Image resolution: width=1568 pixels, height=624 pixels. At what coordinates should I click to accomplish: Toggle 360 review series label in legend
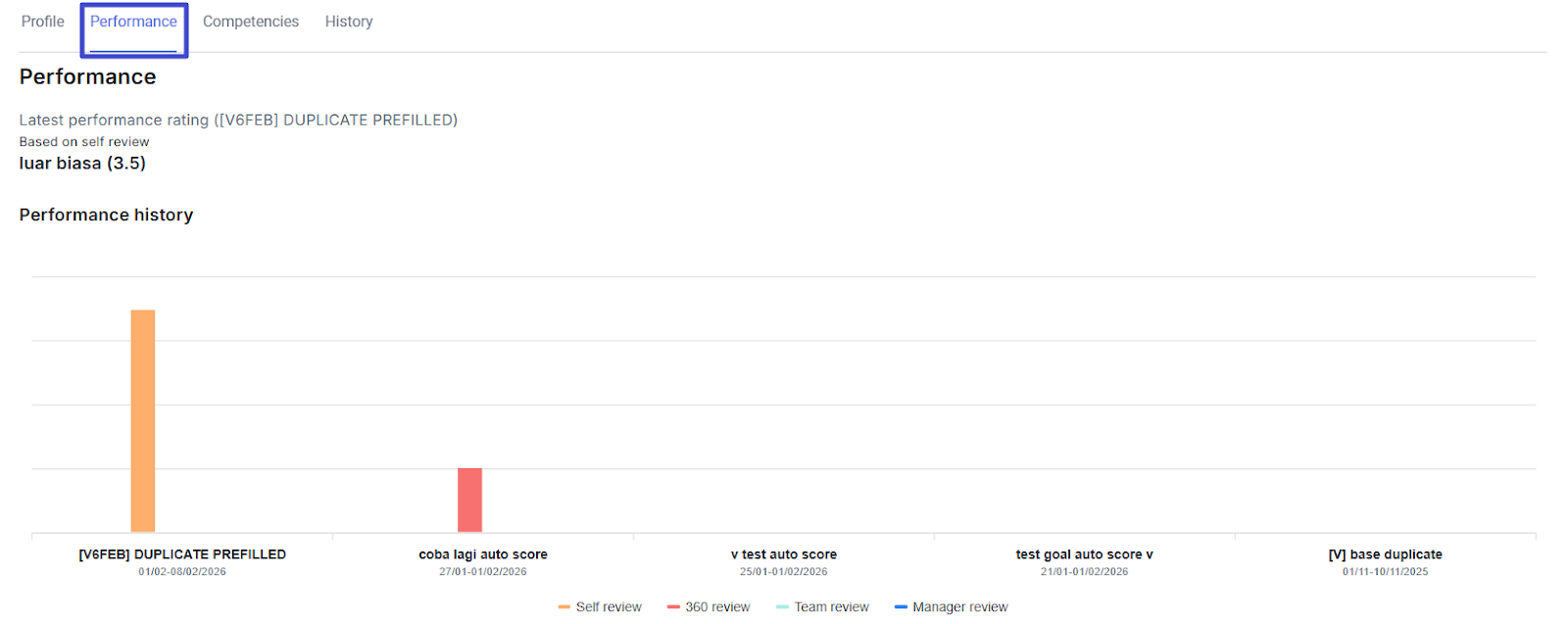pos(717,607)
